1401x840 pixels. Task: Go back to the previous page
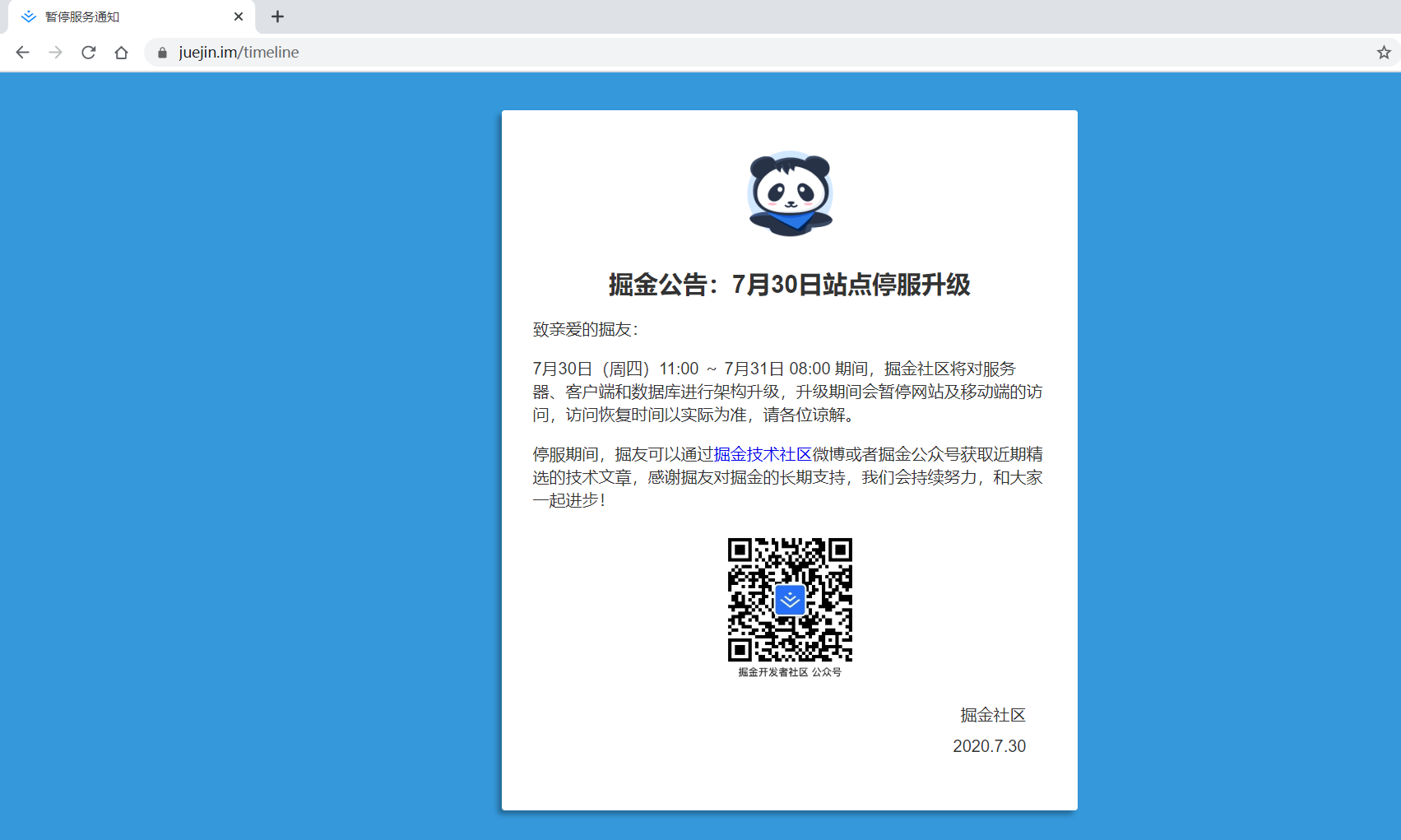pyautogui.click(x=22, y=53)
